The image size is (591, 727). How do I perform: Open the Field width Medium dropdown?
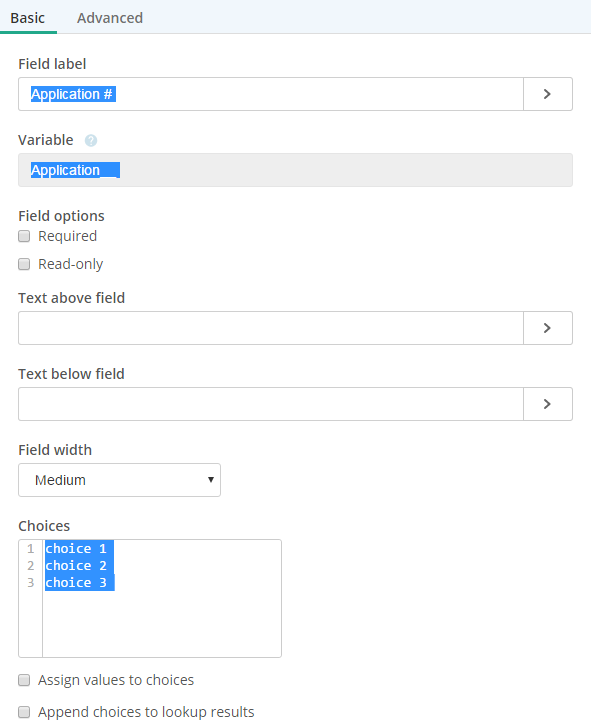click(119, 480)
